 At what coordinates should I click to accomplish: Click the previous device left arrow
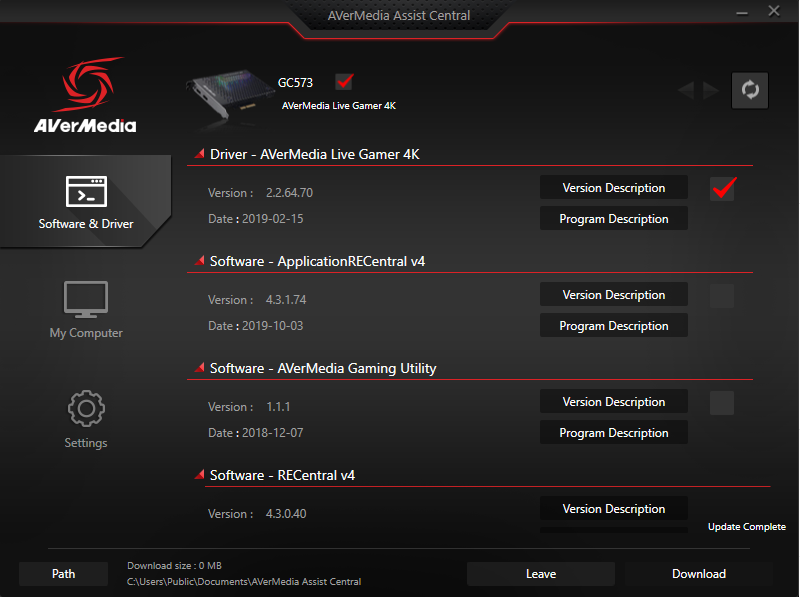686,91
